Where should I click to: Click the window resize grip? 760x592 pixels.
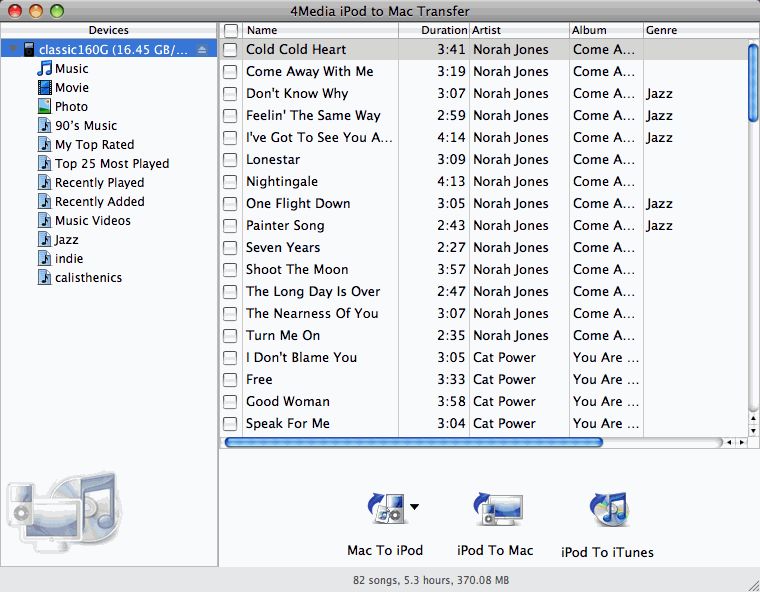(753, 585)
